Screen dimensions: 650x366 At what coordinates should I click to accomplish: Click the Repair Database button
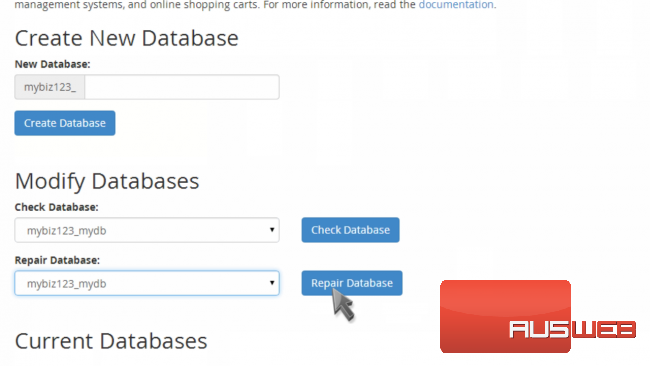pyautogui.click(x=352, y=283)
